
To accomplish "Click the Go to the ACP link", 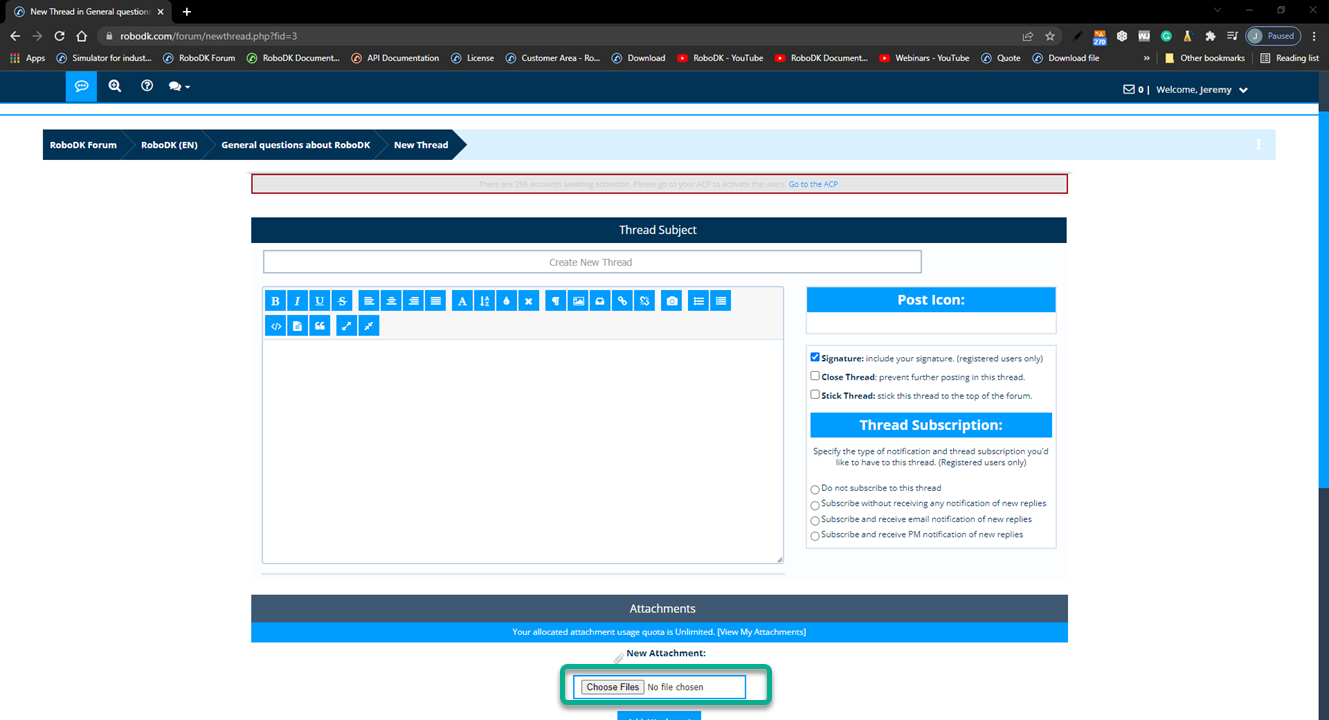I will (813, 184).
